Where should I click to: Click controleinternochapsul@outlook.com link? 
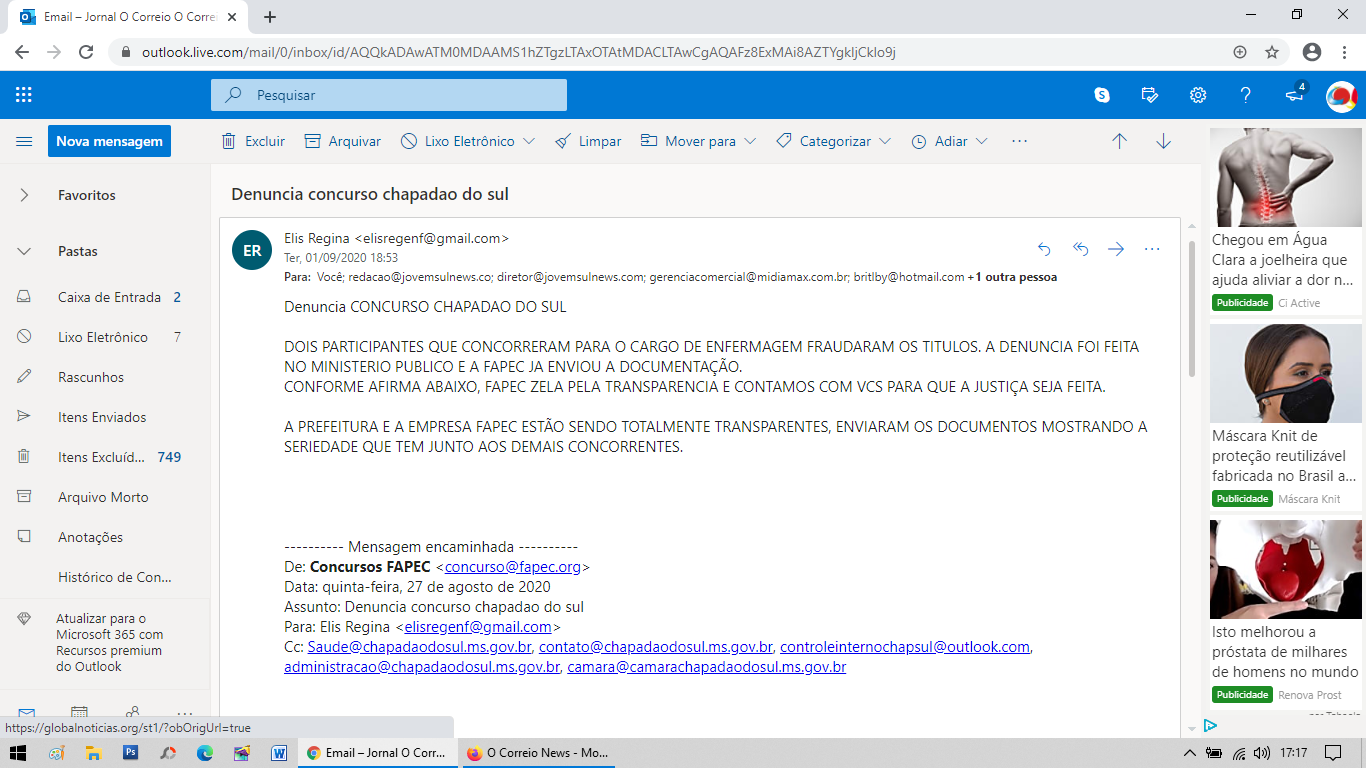(904, 647)
